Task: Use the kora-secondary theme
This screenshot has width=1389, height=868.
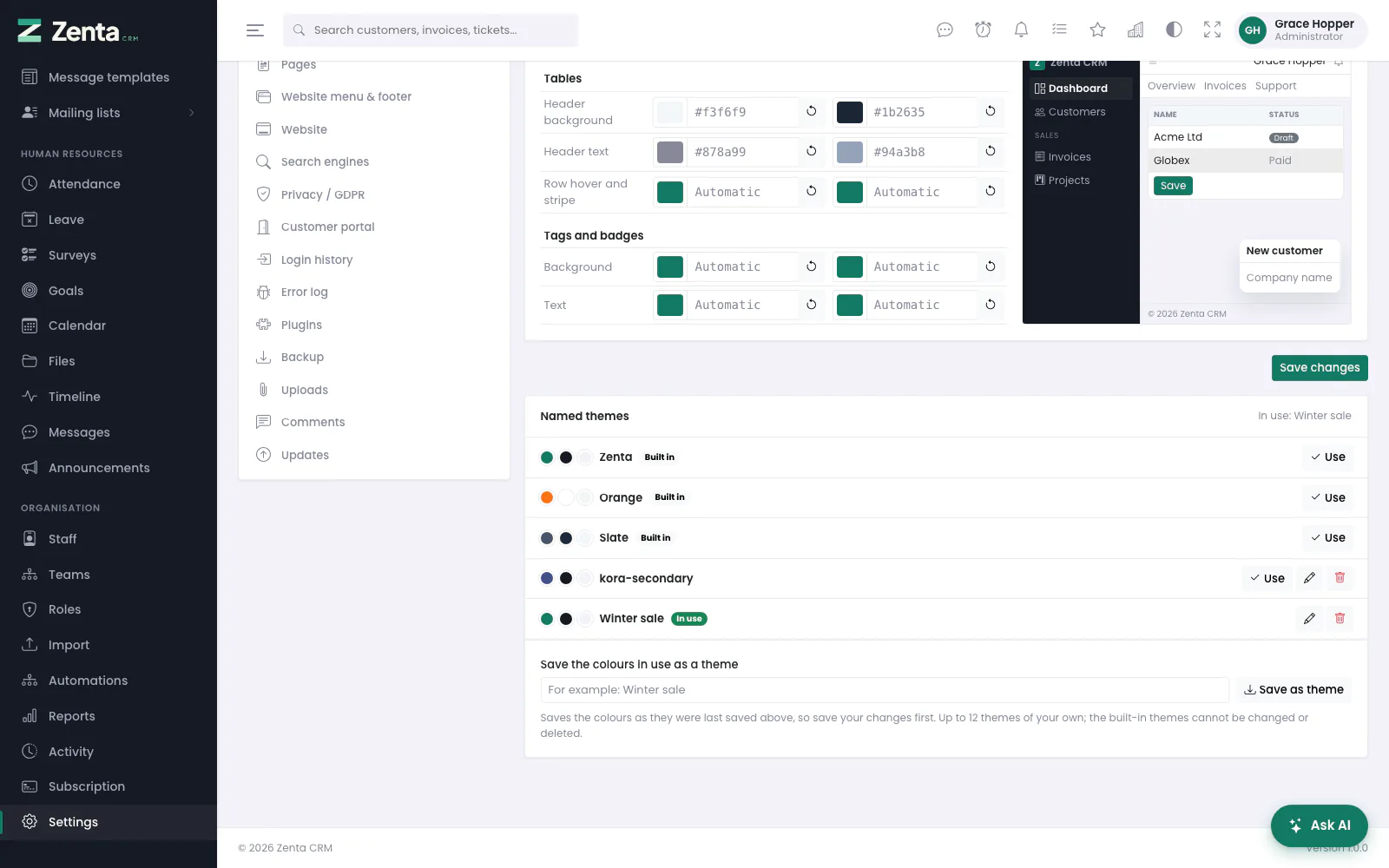Action: coord(1267,578)
